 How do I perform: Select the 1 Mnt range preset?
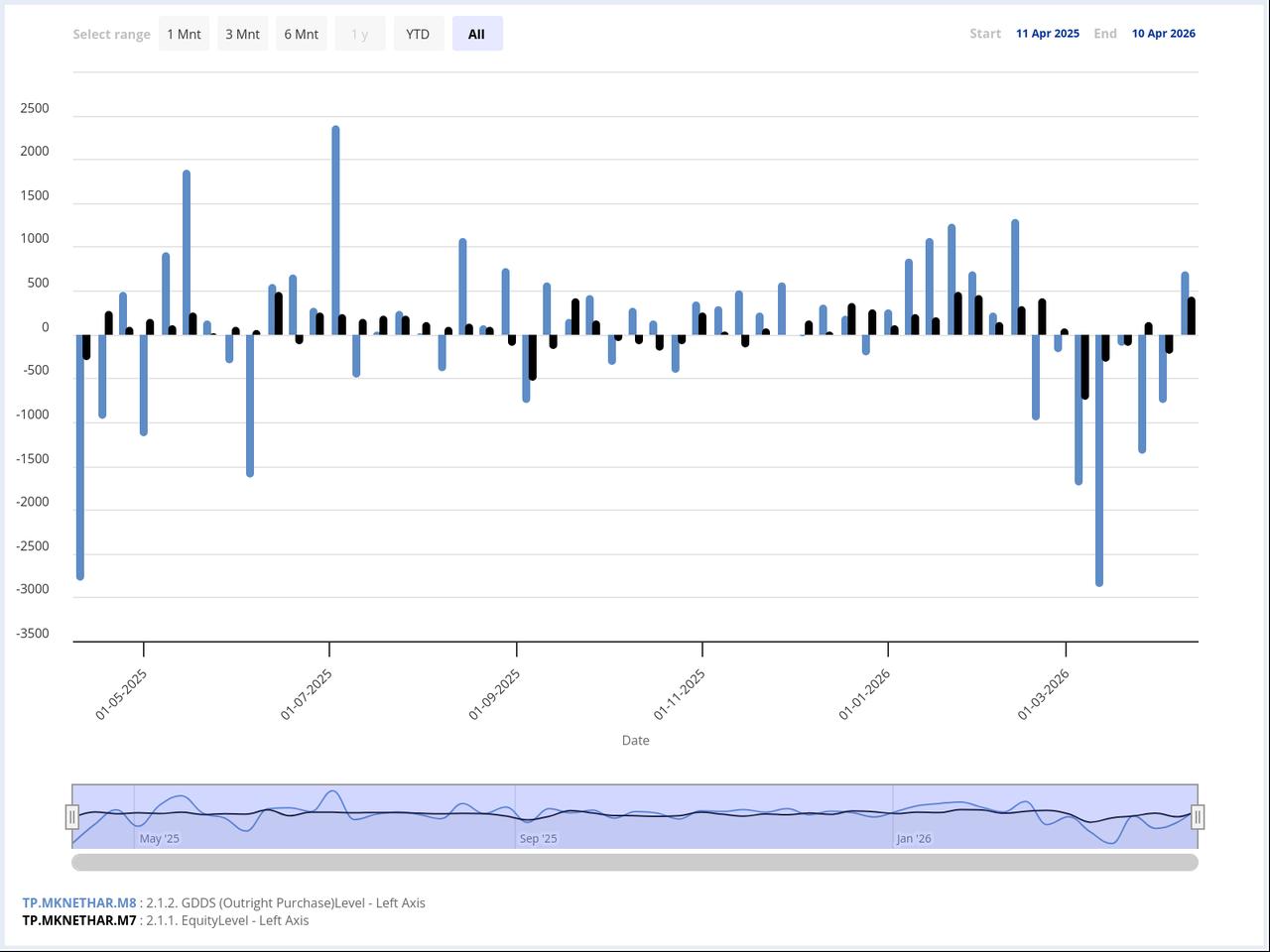pyautogui.click(x=184, y=33)
